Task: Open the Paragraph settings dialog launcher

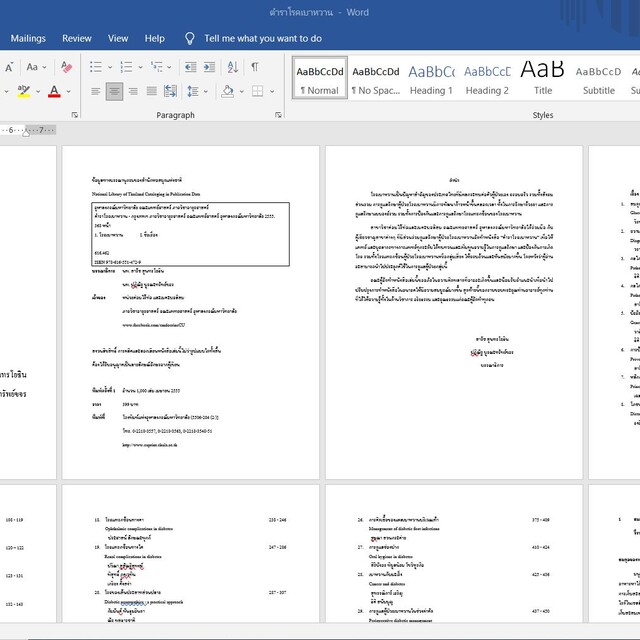Action: 279,116
